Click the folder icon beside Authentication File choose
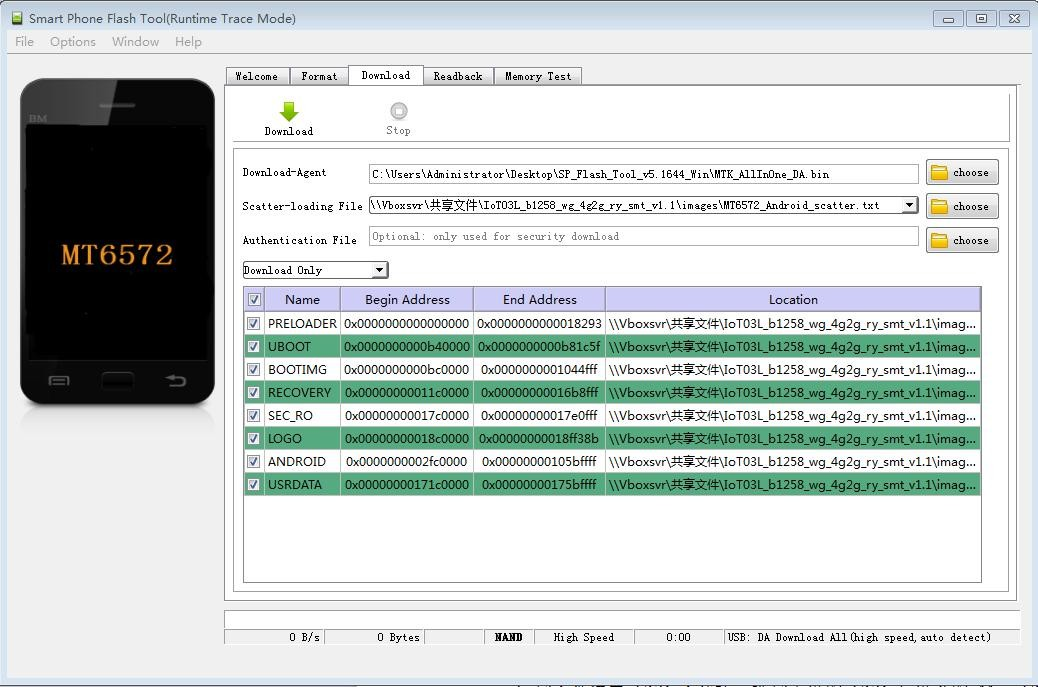Viewport: 1038px width, 687px height. pyautogui.click(x=939, y=240)
